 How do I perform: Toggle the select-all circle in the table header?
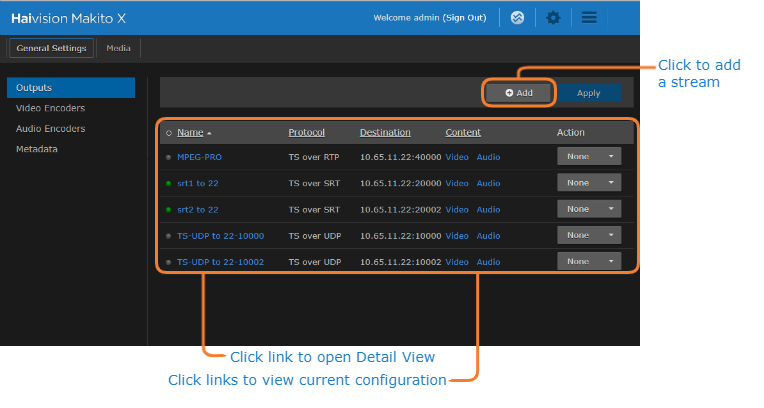pyautogui.click(x=168, y=133)
